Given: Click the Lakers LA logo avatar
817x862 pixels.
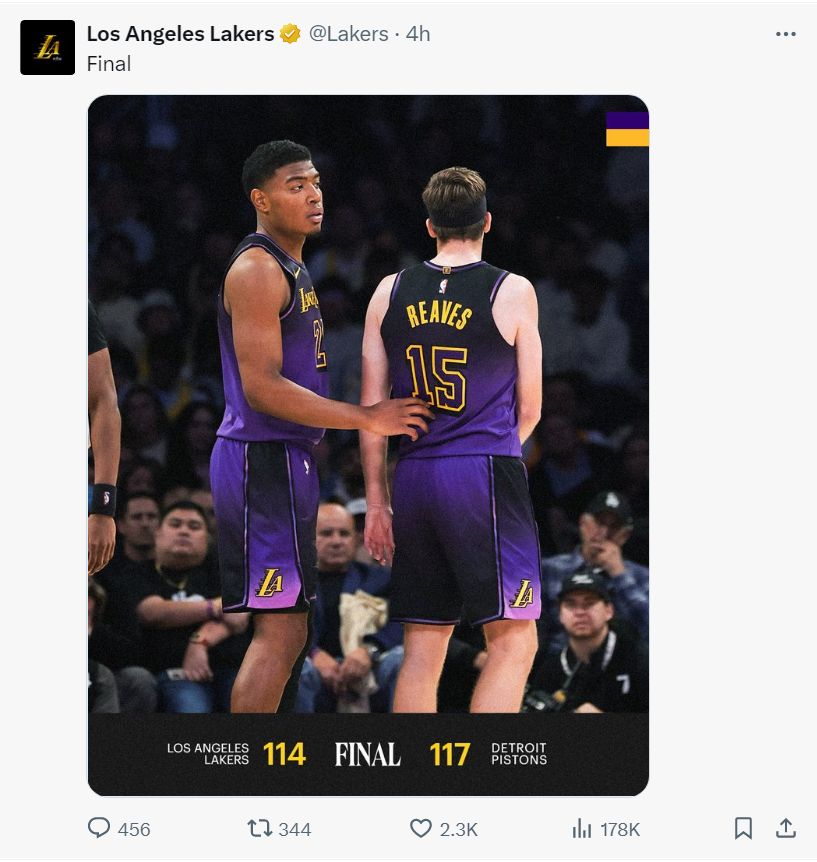Looking at the screenshot, I should (x=47, y=47).
